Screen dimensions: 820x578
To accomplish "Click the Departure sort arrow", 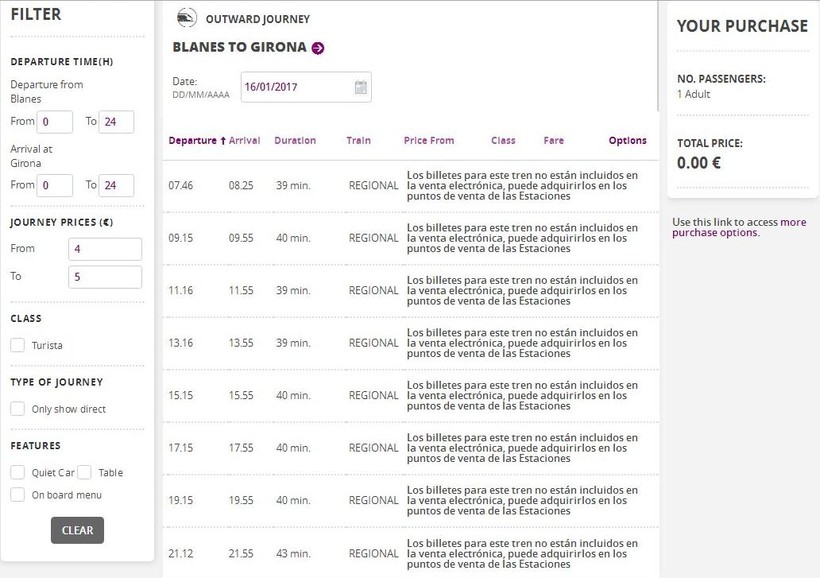I will (x=223, y=141).
